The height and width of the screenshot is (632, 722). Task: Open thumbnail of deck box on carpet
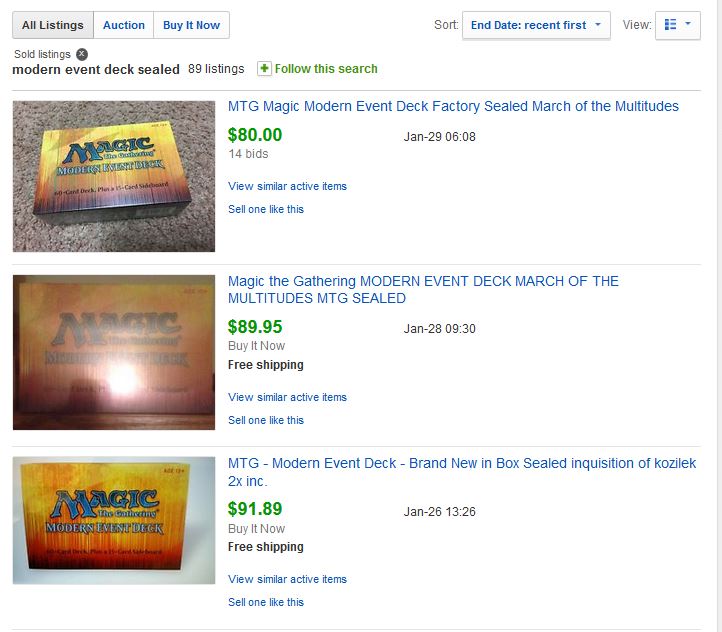(114, 176)
